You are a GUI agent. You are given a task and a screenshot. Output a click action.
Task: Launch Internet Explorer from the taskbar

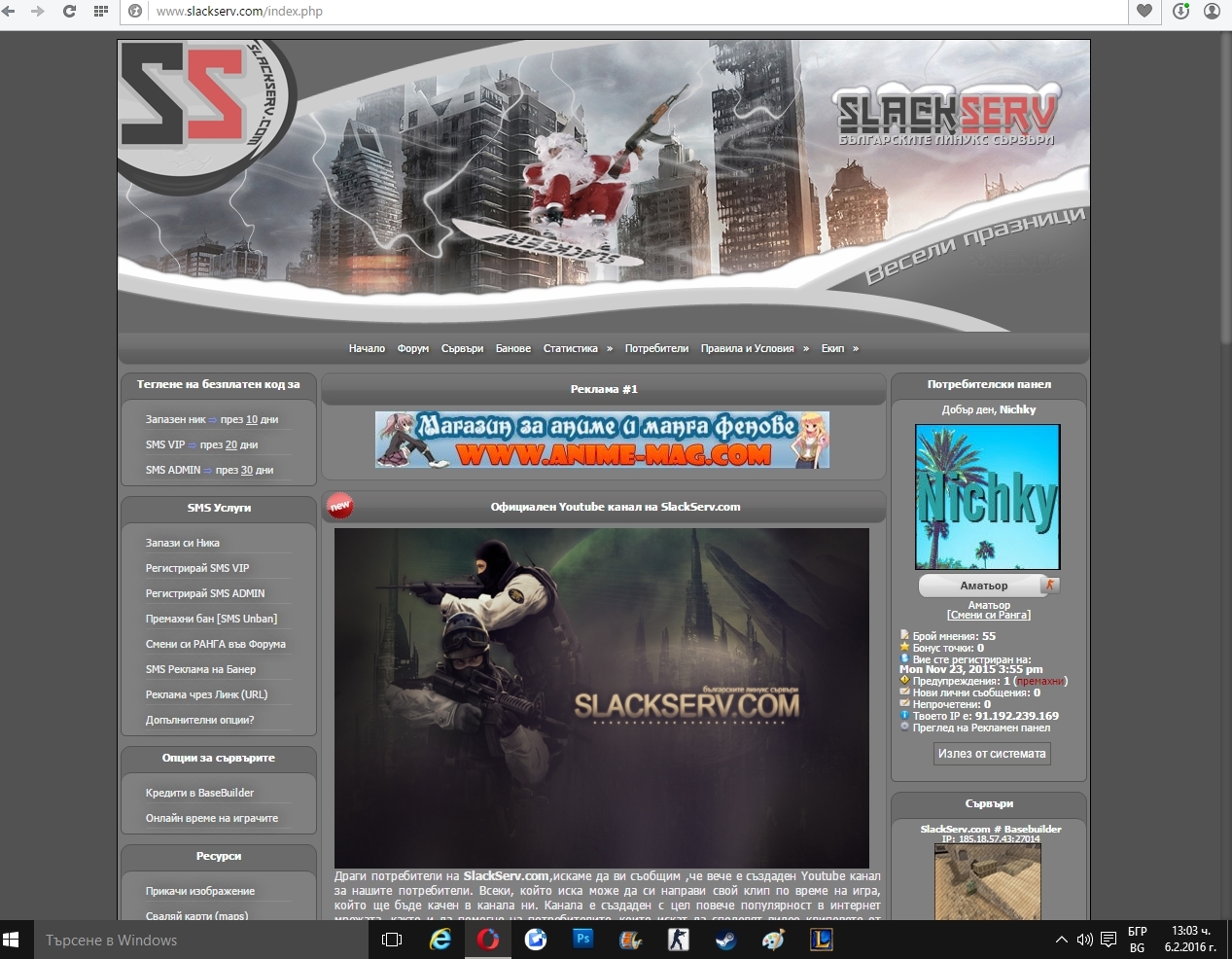click(x=440, y=940)
